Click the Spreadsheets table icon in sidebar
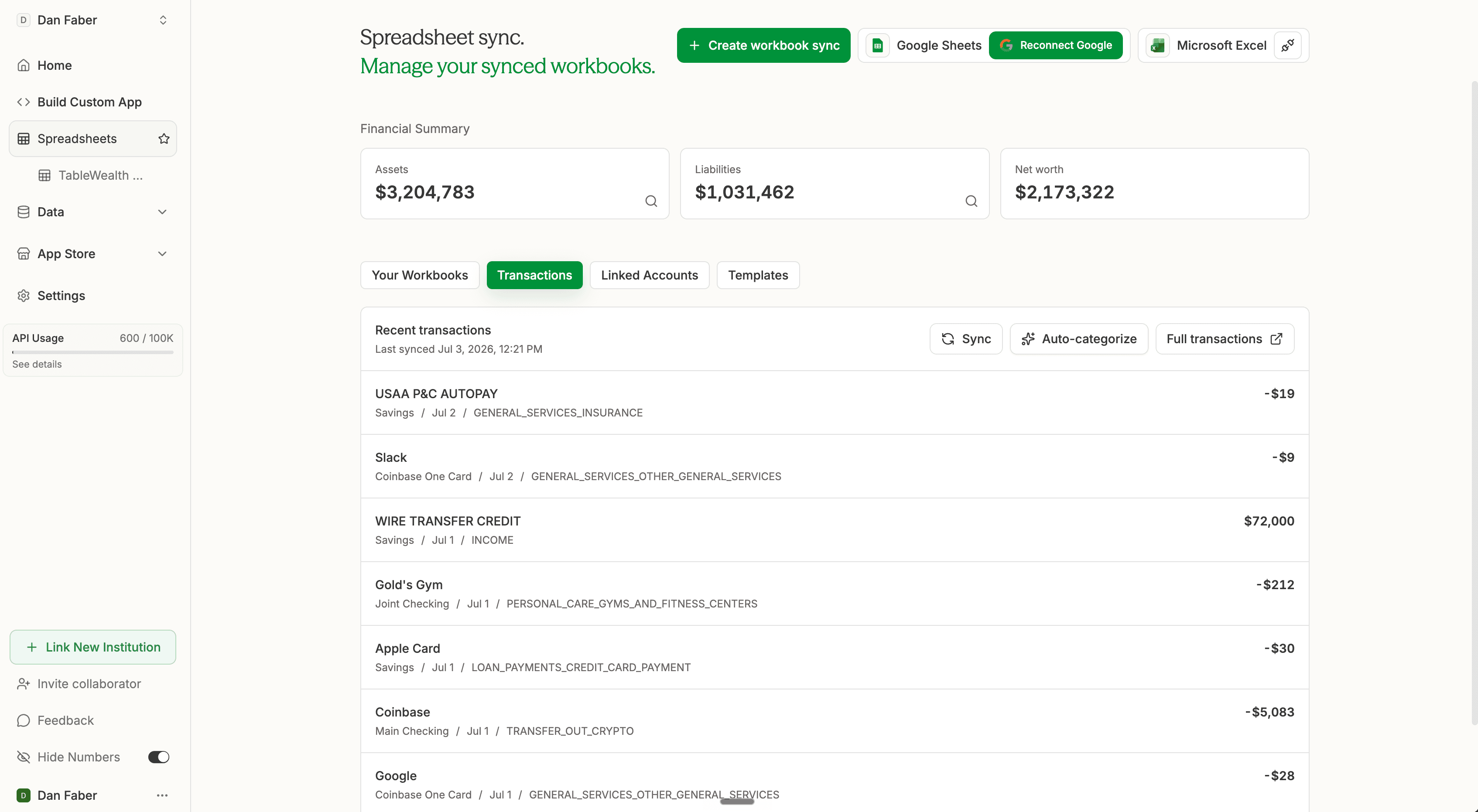 pos(24,139)
